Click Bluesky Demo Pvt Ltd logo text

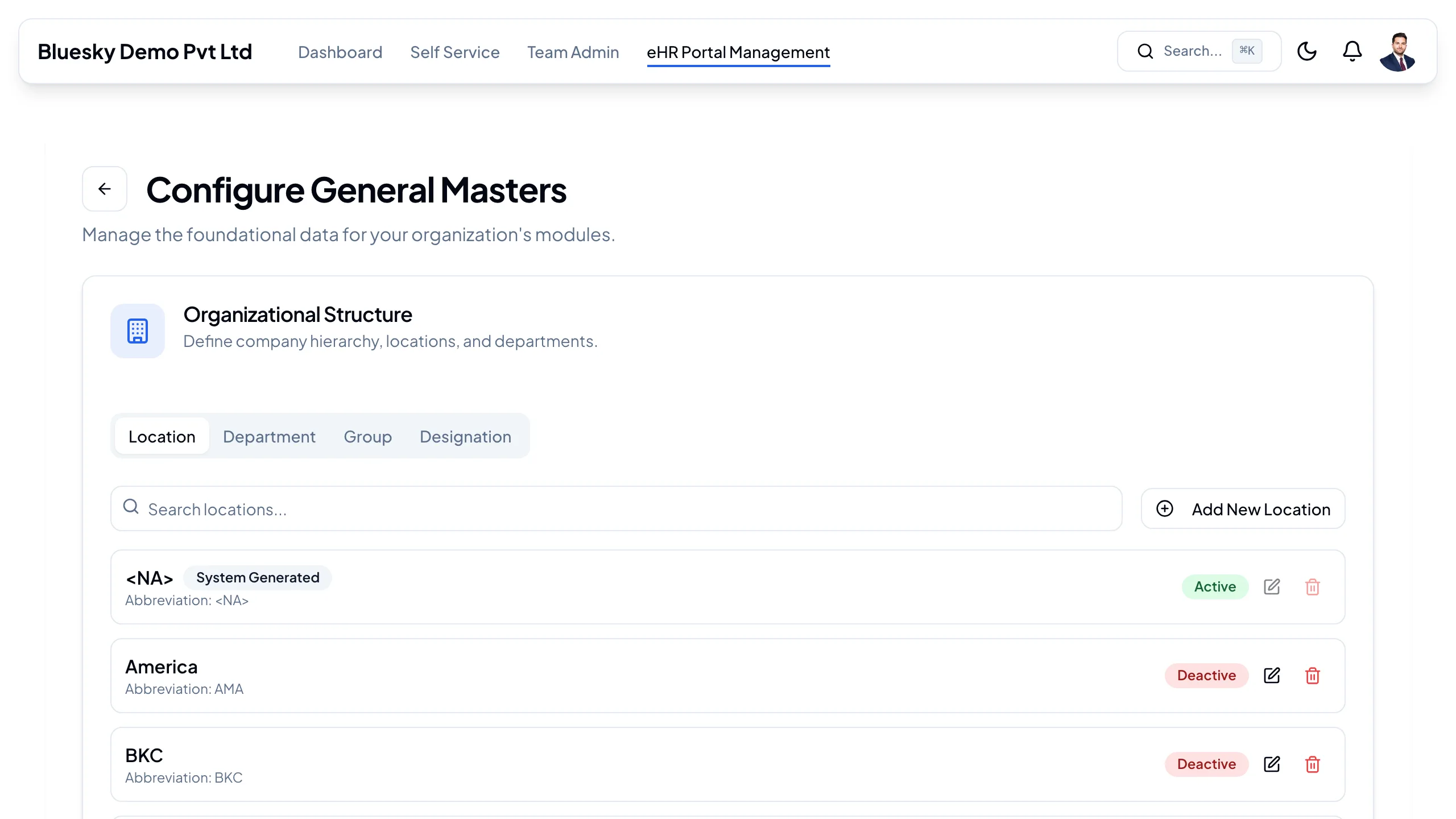(x=144, y=52)
